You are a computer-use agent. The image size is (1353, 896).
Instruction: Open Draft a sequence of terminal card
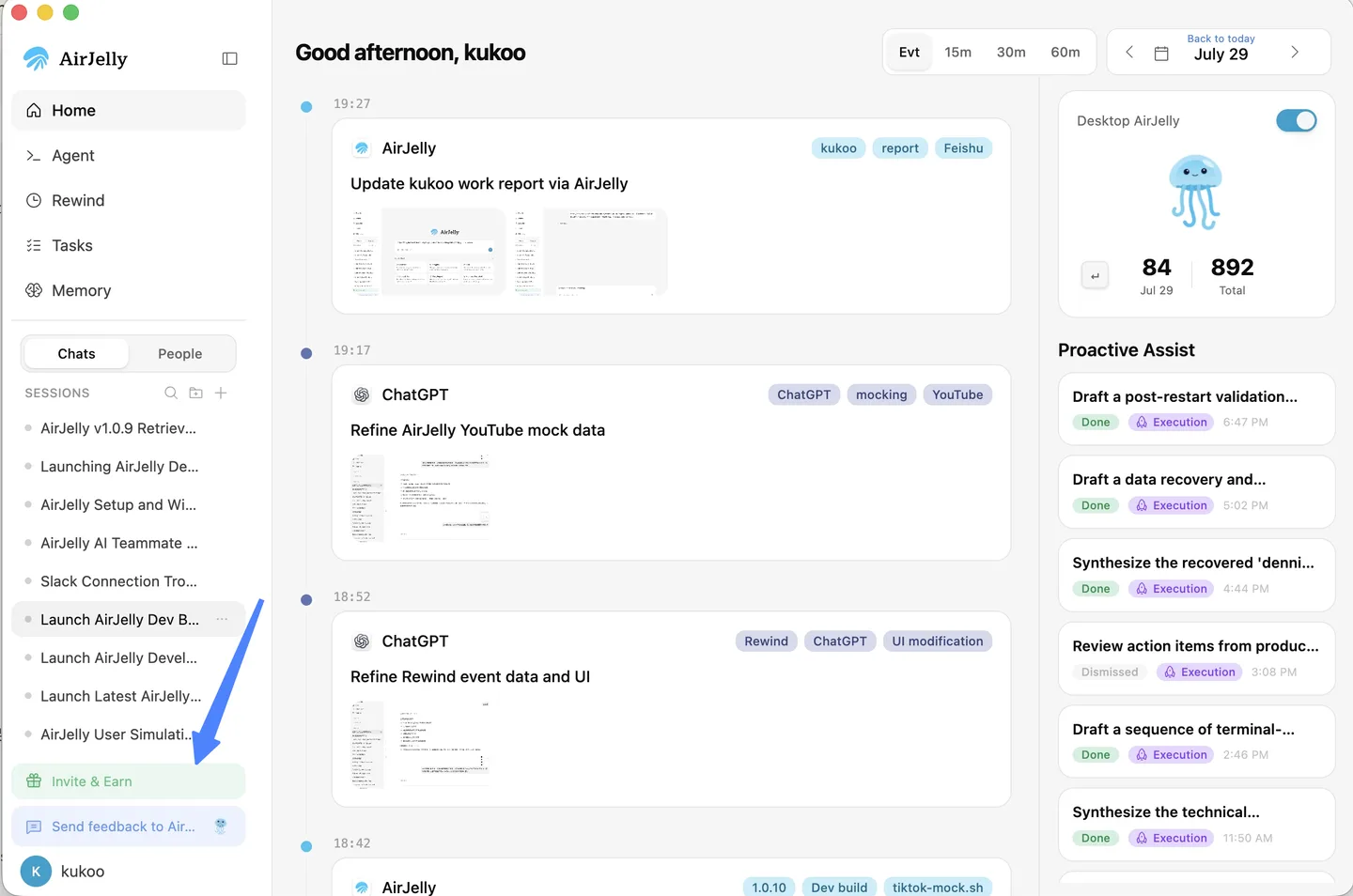tap(1196, 741)
